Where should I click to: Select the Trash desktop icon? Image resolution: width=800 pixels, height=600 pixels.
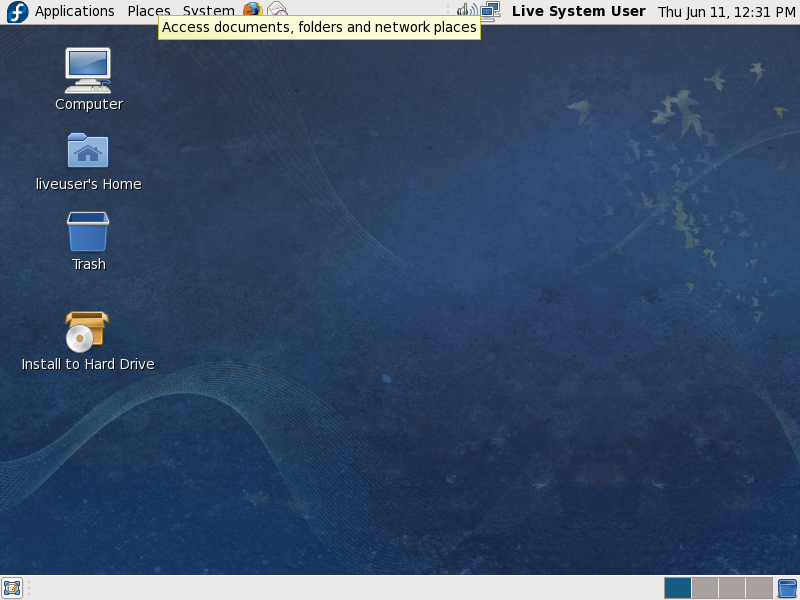(x=88, y=232)
